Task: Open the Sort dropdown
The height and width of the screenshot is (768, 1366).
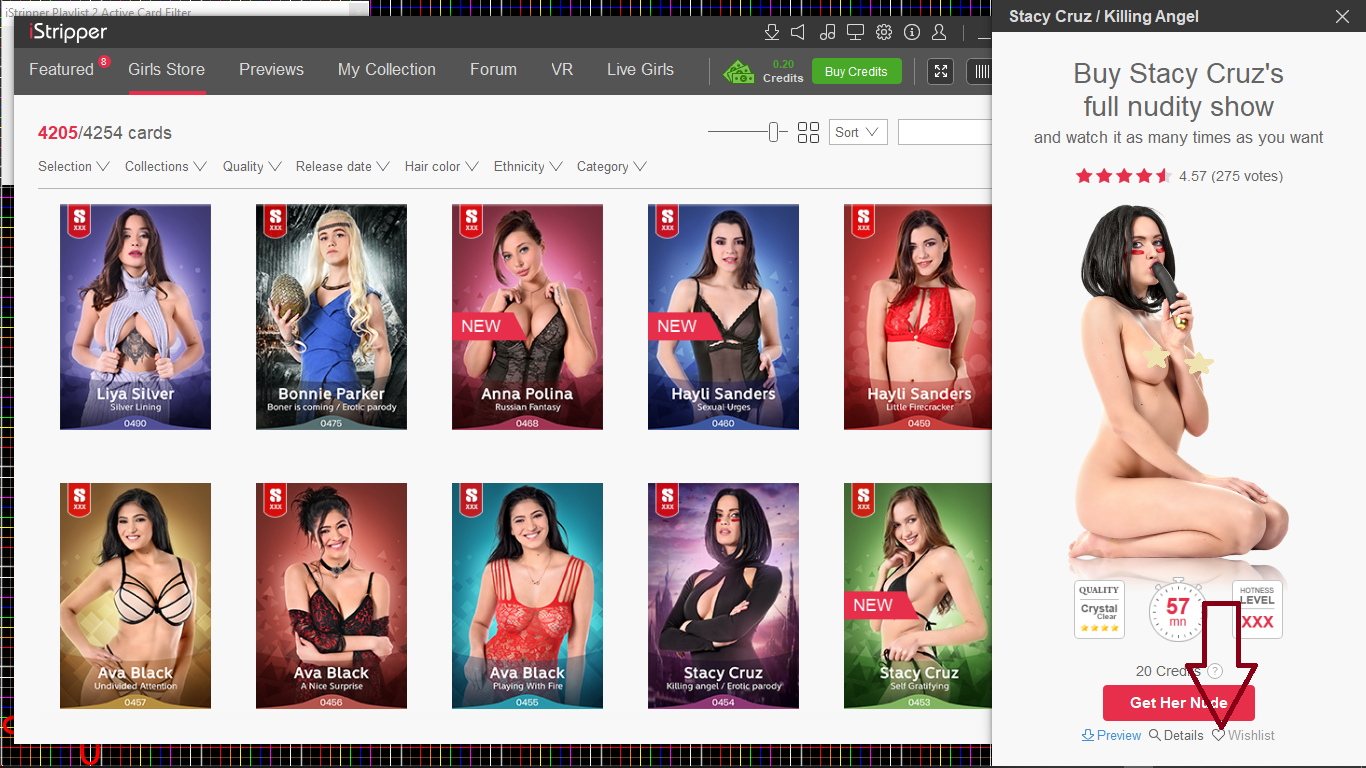Action: [x=857, y=132]
